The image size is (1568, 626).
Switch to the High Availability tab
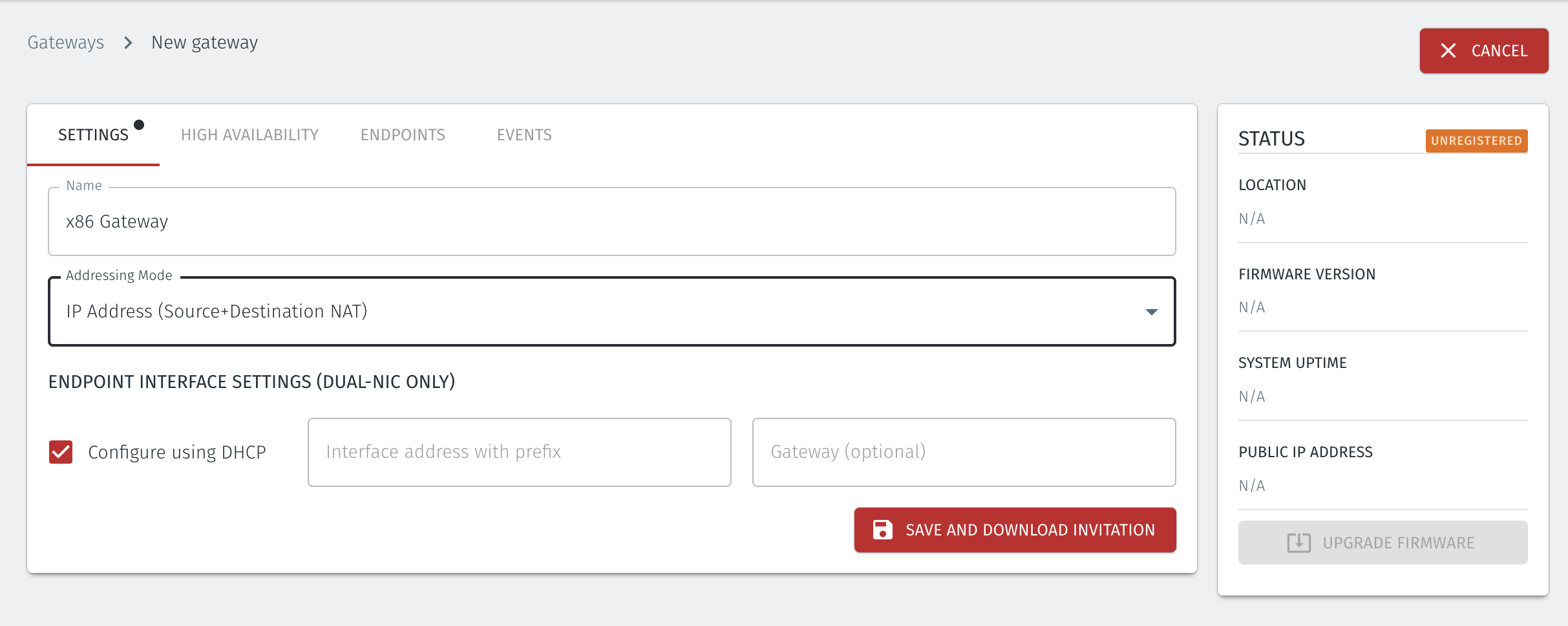[x=249, y=135]
